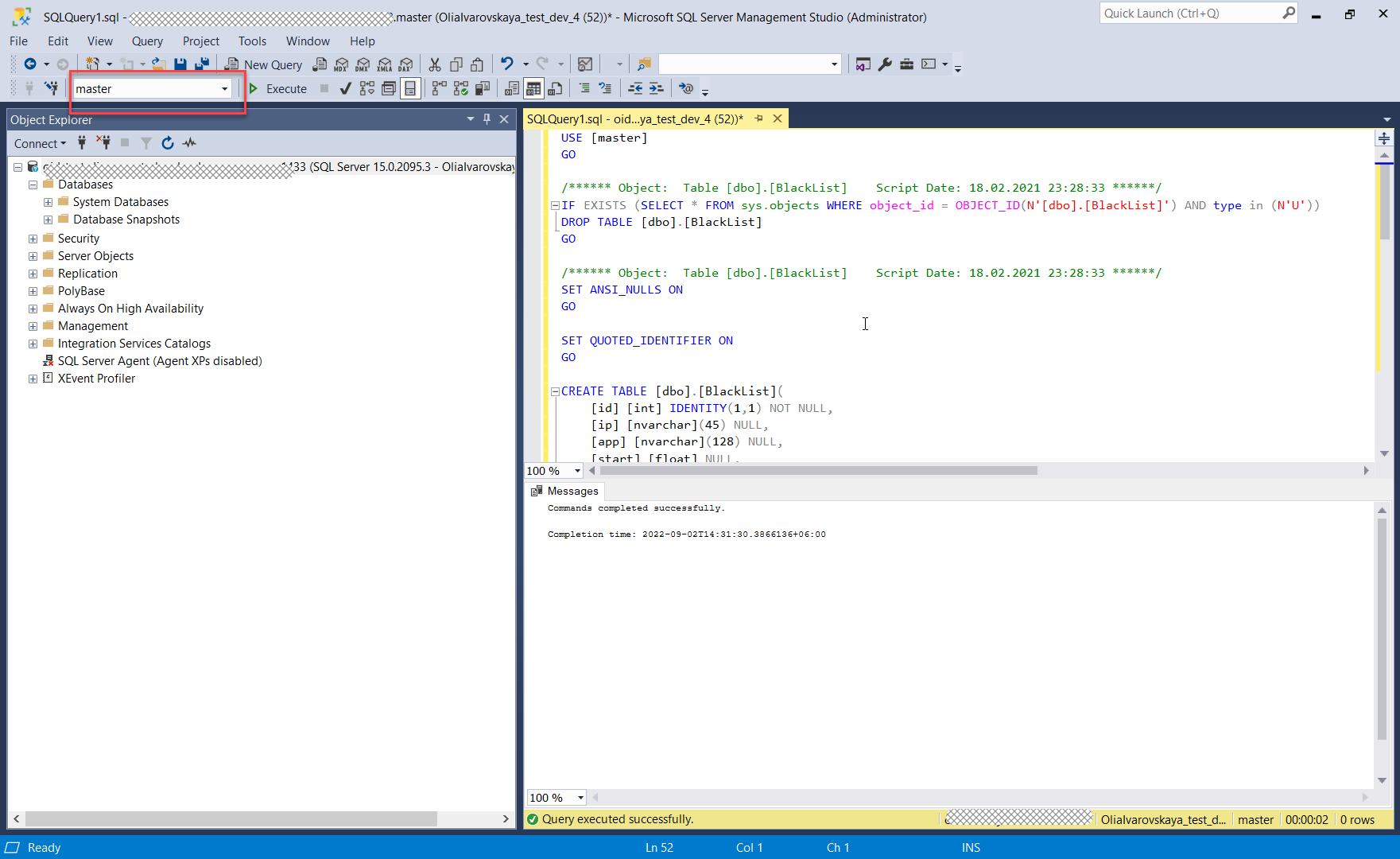Open the Toolbox briefcase icon
The width and height of the screenshot is (1400, 859).
(x=906, y=64)
